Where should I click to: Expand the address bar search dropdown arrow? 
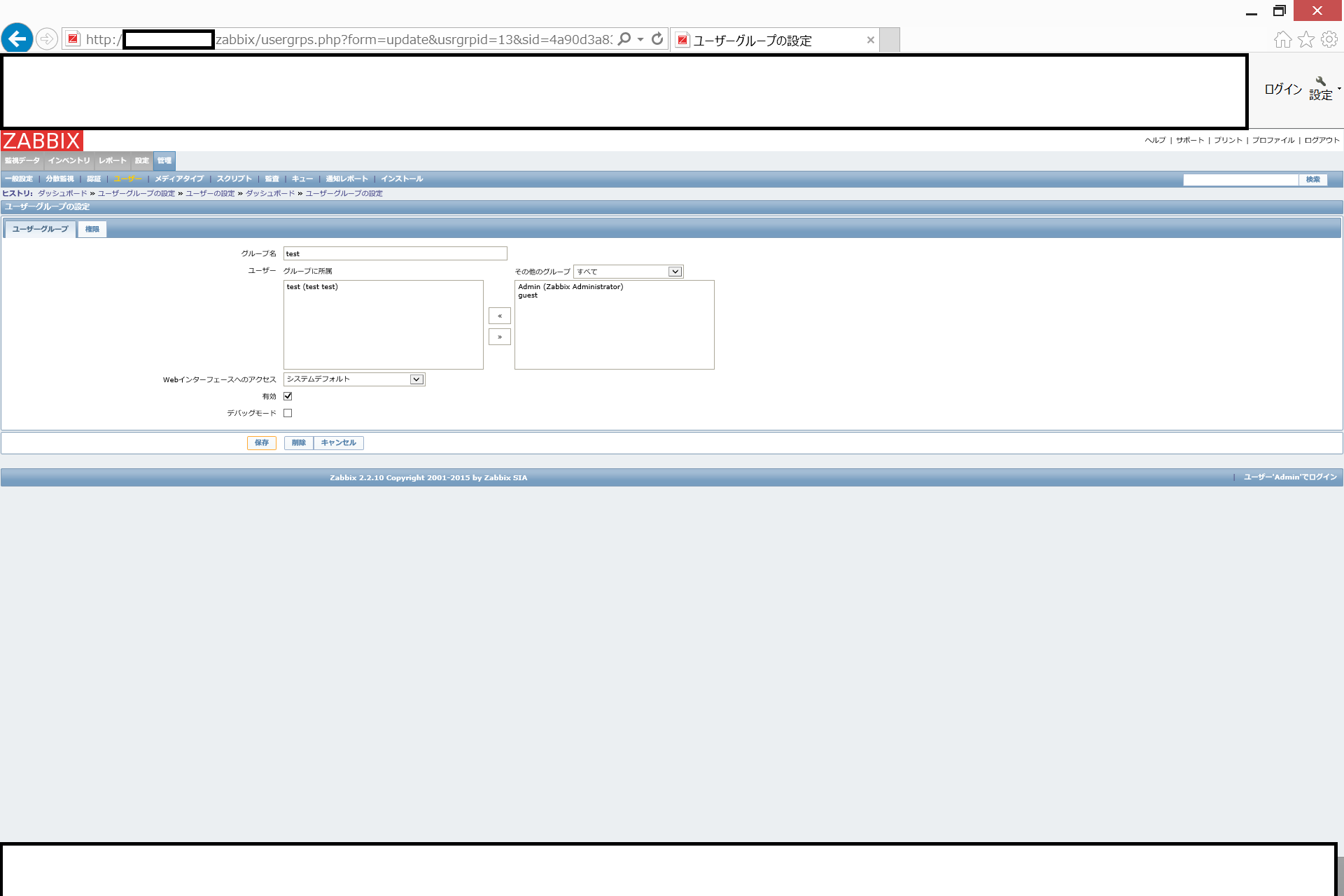click(x=640, y=39)
